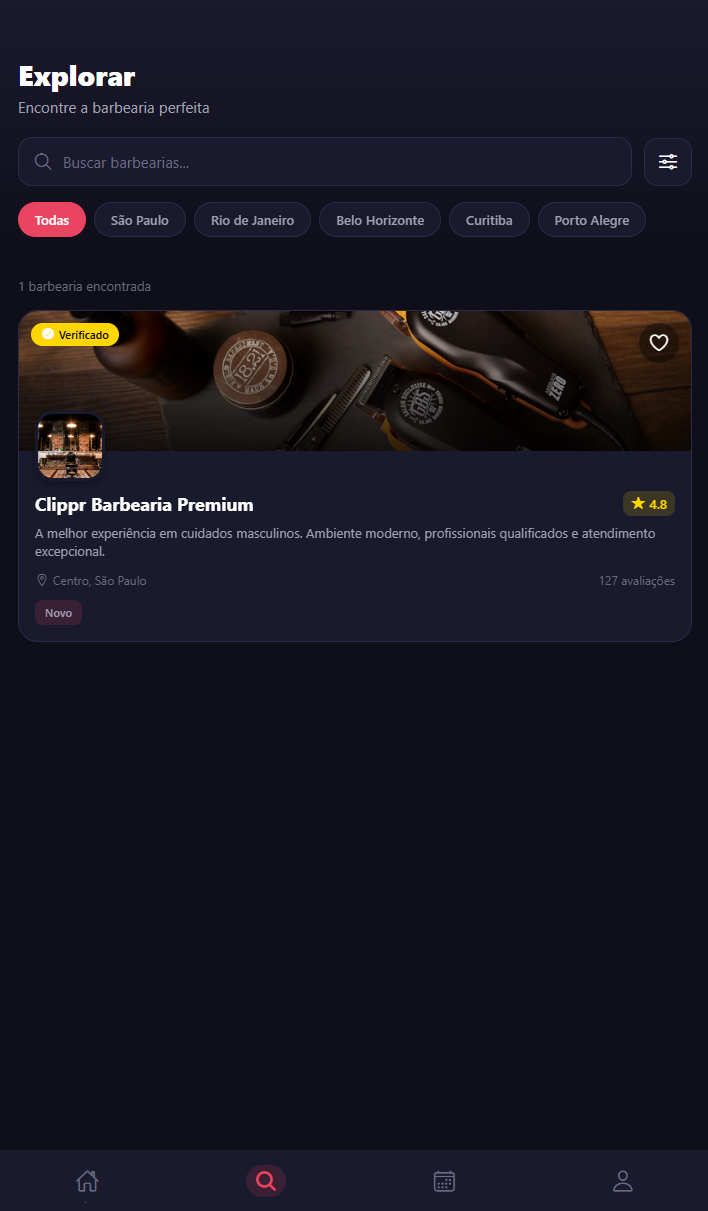
Task: Filter by Rio de Janeiro chip
Action: 252,220
